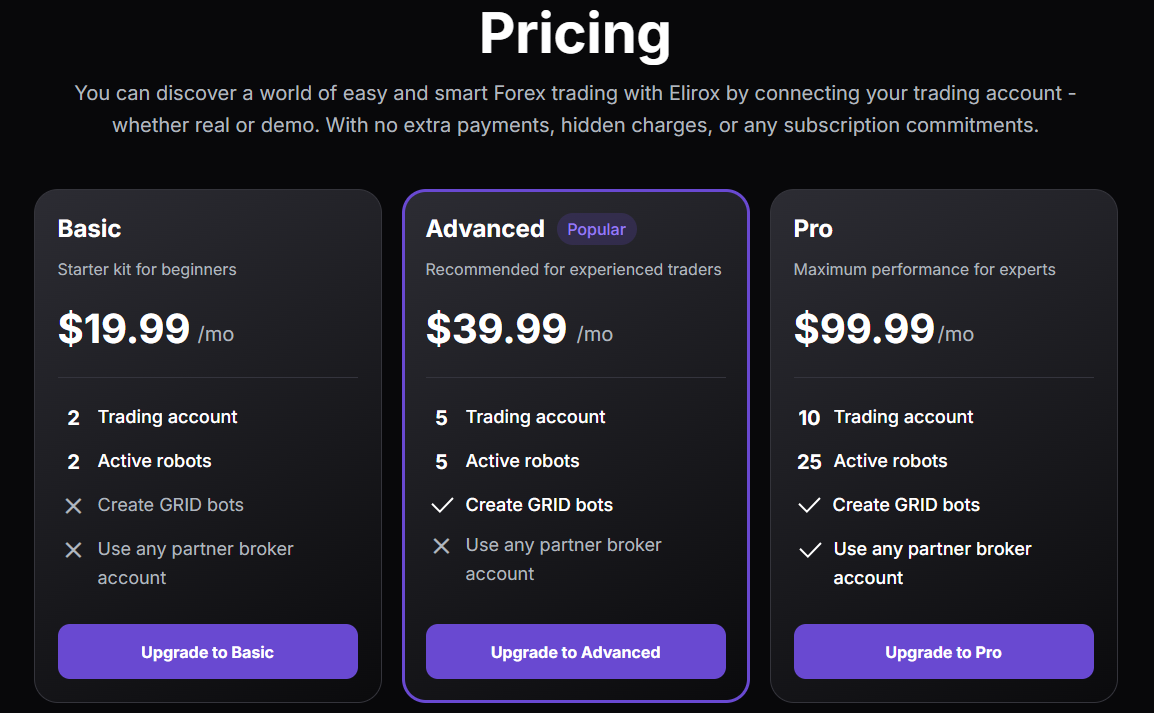This screenshot has width=1154, height=713.
Task: Click the X icon beside Basic Create GRID bots
Action: (x=73, y=506)
